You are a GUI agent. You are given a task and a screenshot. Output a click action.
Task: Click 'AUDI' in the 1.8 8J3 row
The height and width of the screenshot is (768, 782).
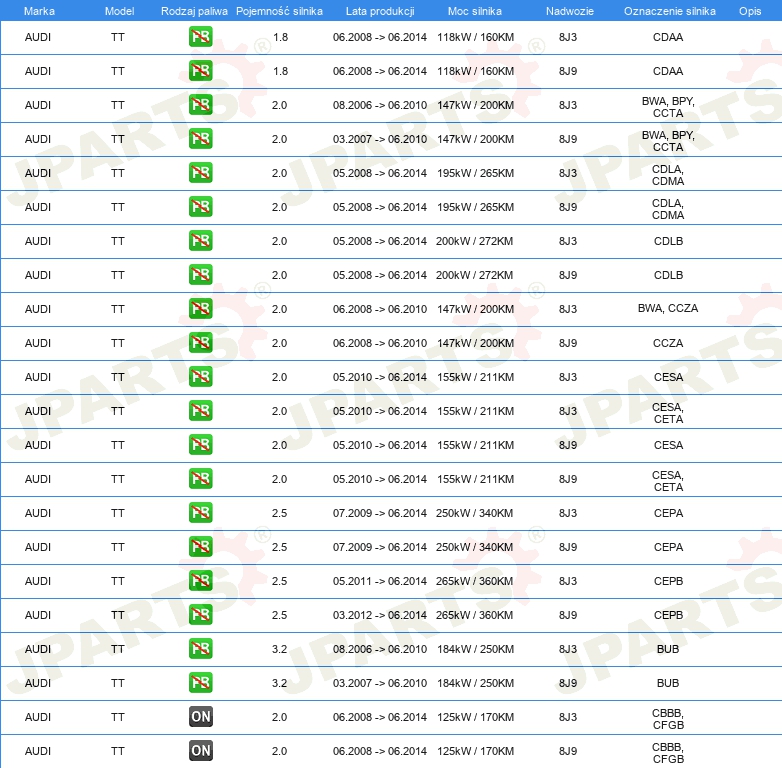[x=38, y=37]
